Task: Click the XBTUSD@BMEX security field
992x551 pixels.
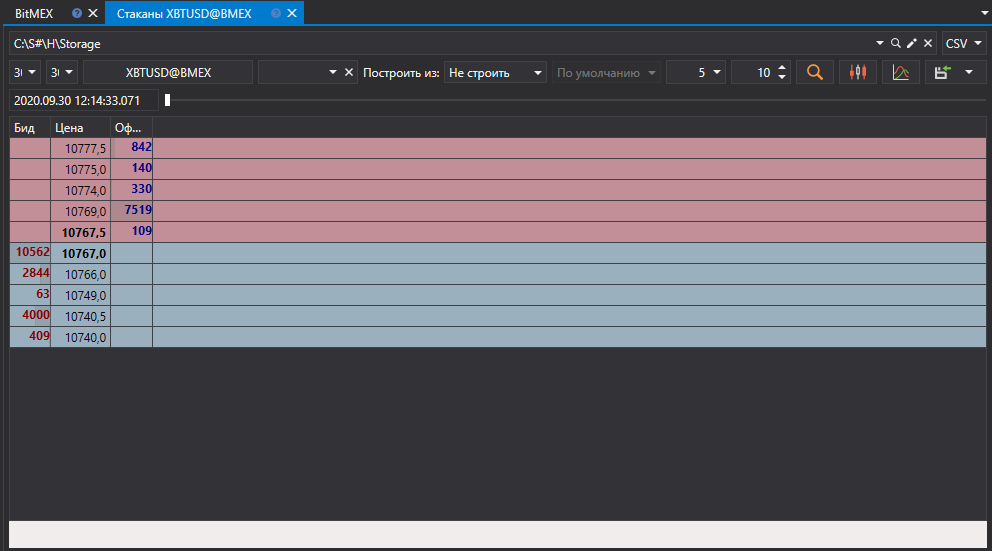Action: click(168, 73)
